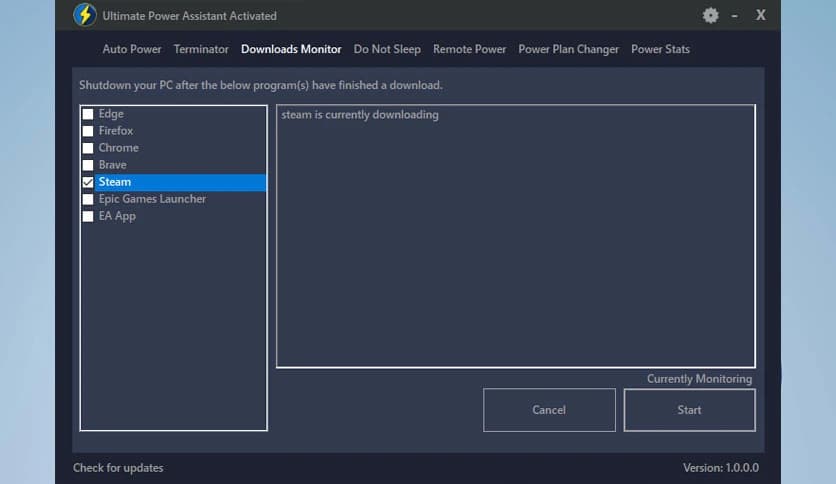Select the Firefox list row label
Viewport: 836px width, 484px height.
[x=116, y=131]
